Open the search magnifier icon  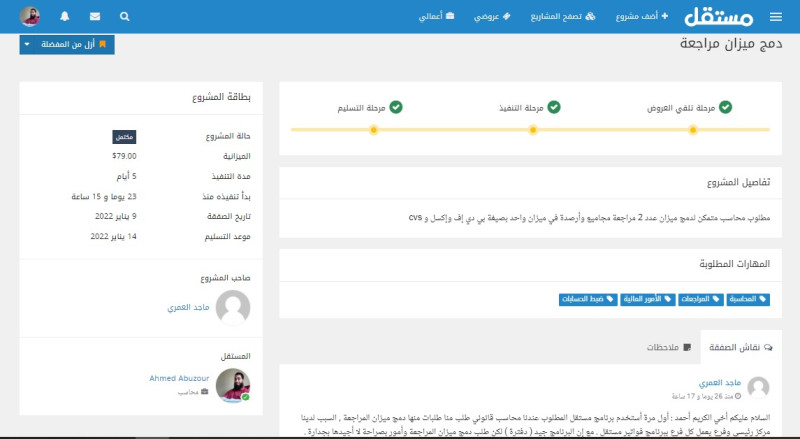coord(124,16)
